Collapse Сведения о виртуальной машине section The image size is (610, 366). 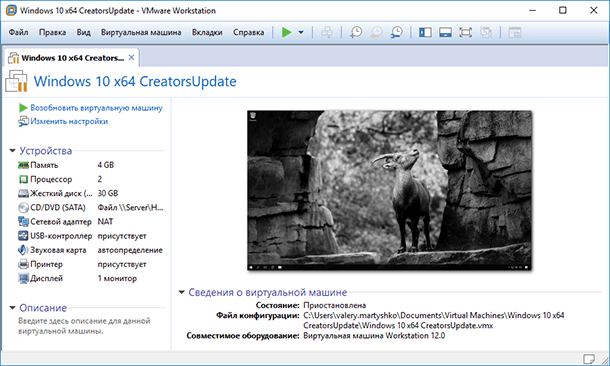(x=181, y=292)
